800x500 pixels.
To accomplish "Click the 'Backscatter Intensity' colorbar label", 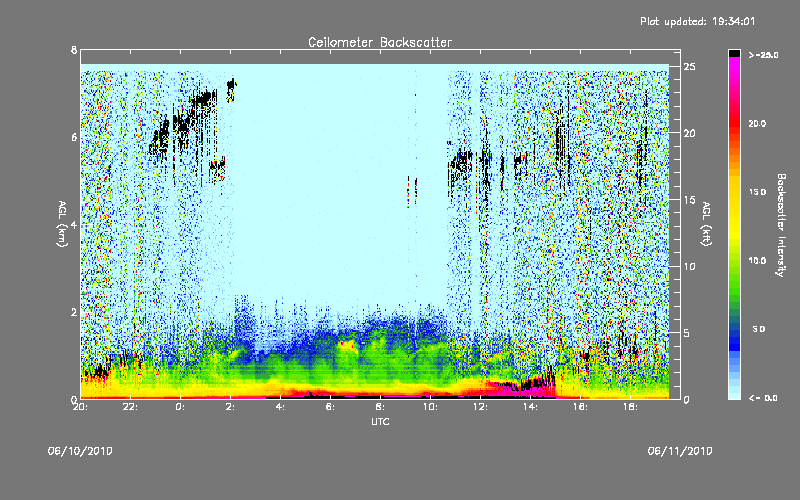I will [x=781, y=225].
